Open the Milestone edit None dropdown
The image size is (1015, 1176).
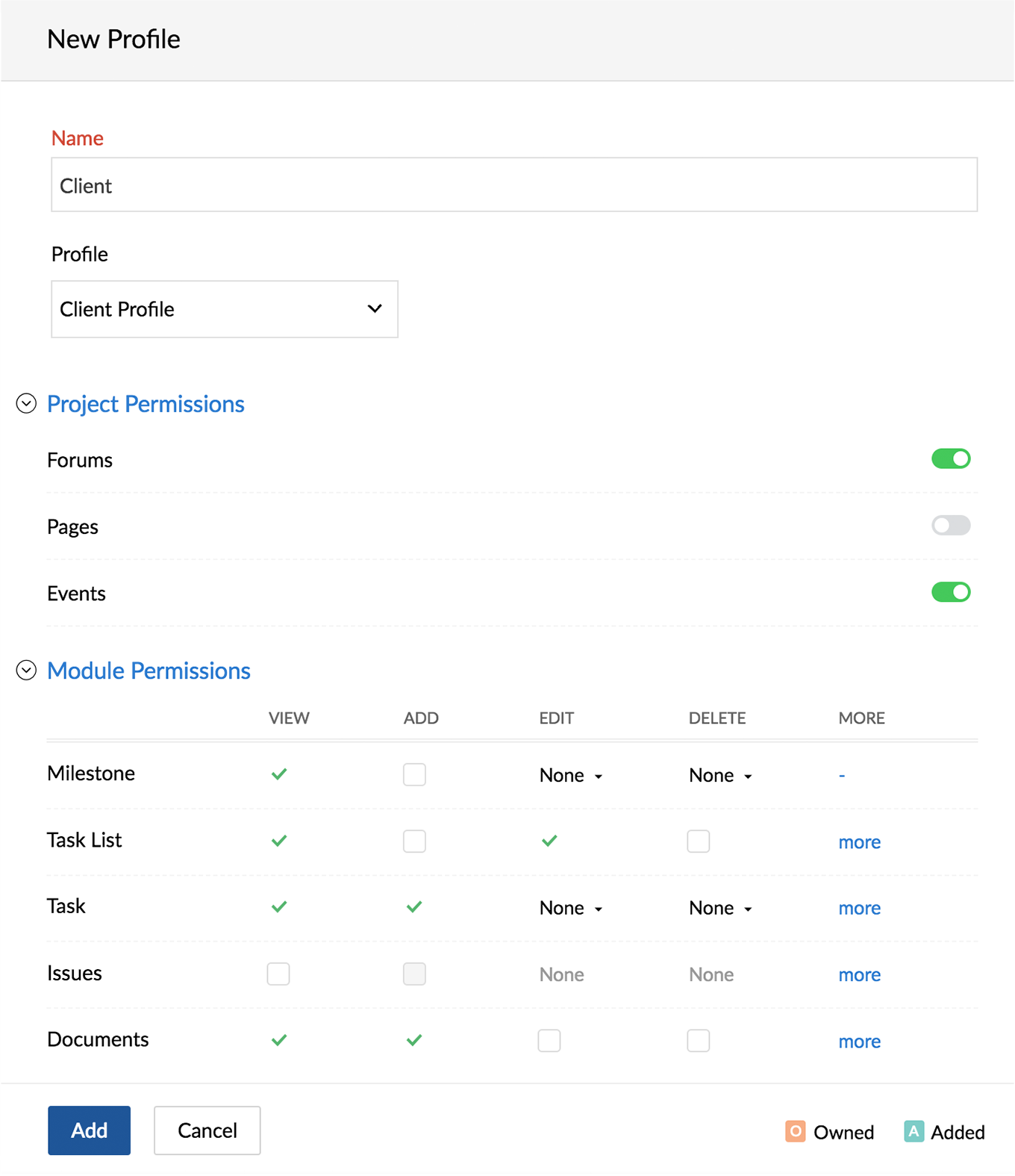click(571, 775)
